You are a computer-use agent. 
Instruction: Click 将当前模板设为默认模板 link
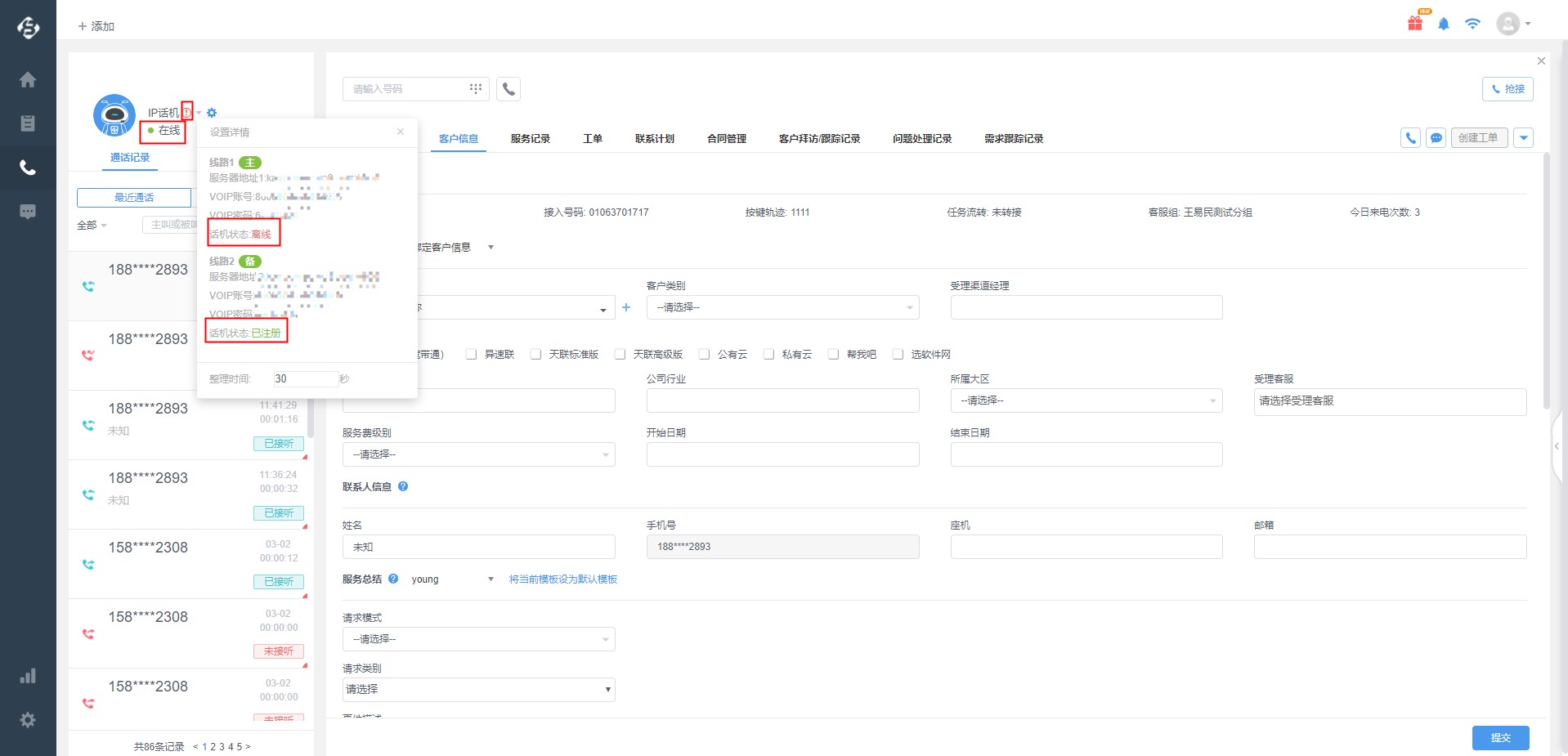563,579
